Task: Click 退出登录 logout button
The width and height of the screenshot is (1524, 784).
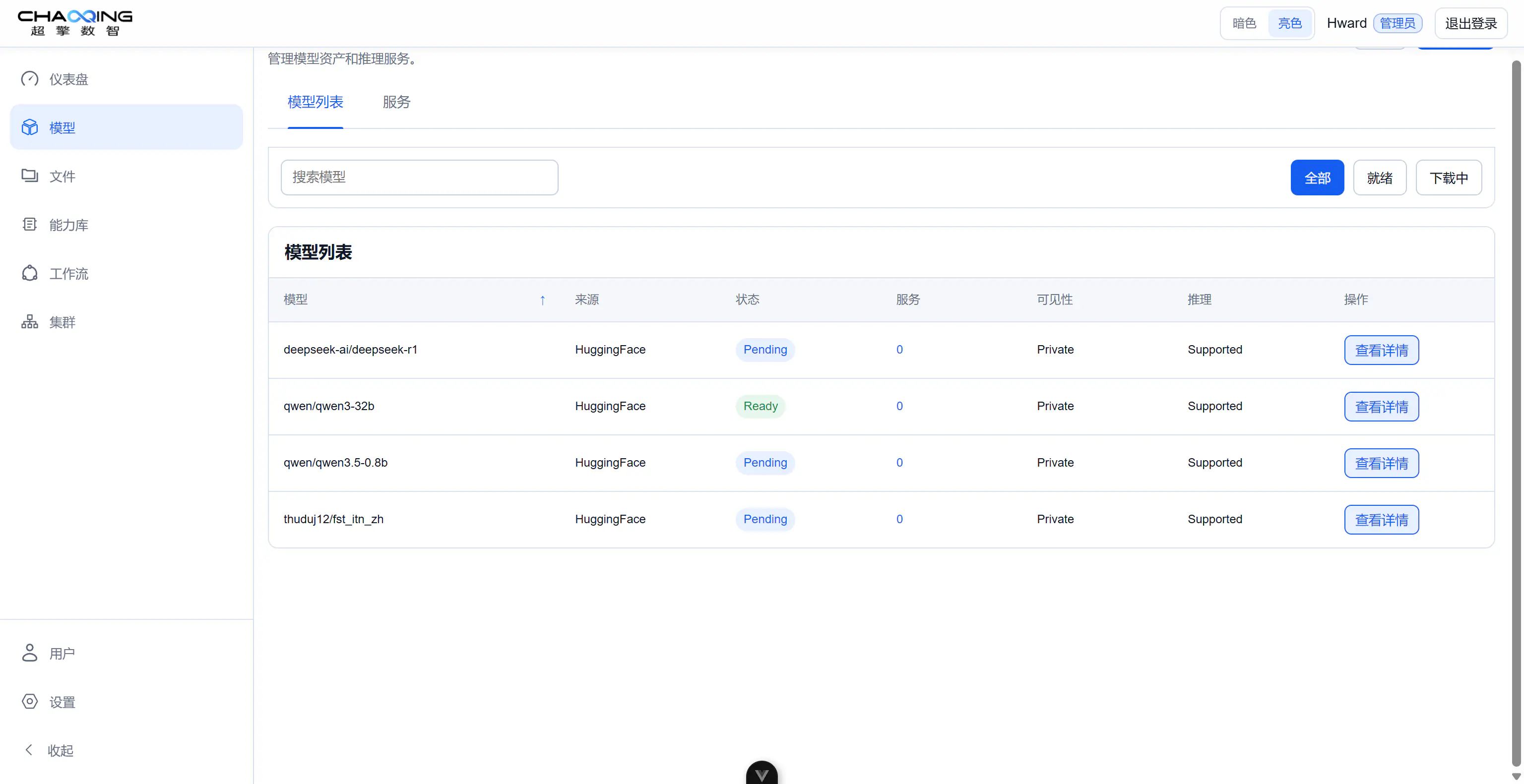Action: click(1471, 23)
